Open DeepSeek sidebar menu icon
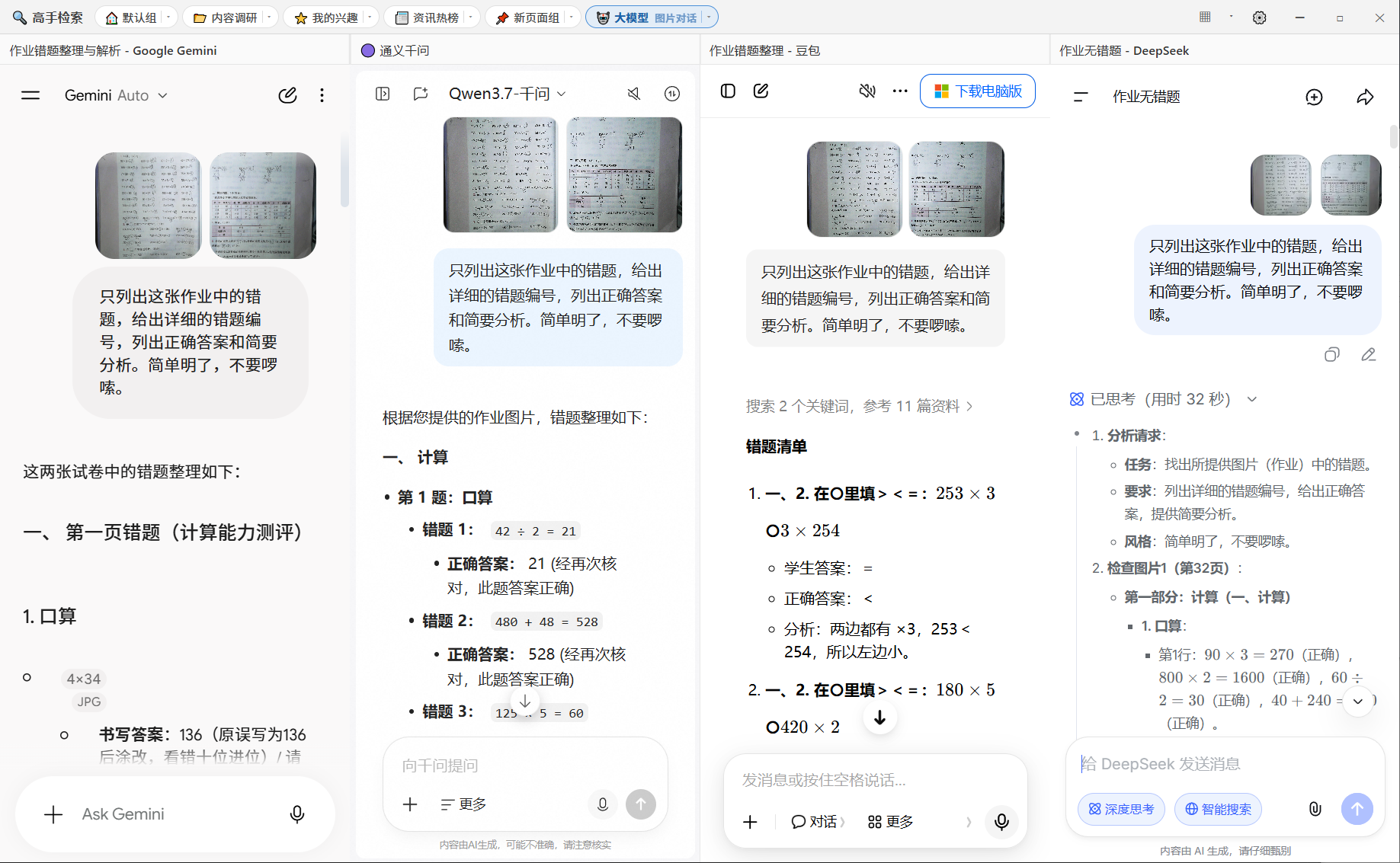This screenshot has height=863, width=1400. pyautogui.click(x=1081, y=97)
